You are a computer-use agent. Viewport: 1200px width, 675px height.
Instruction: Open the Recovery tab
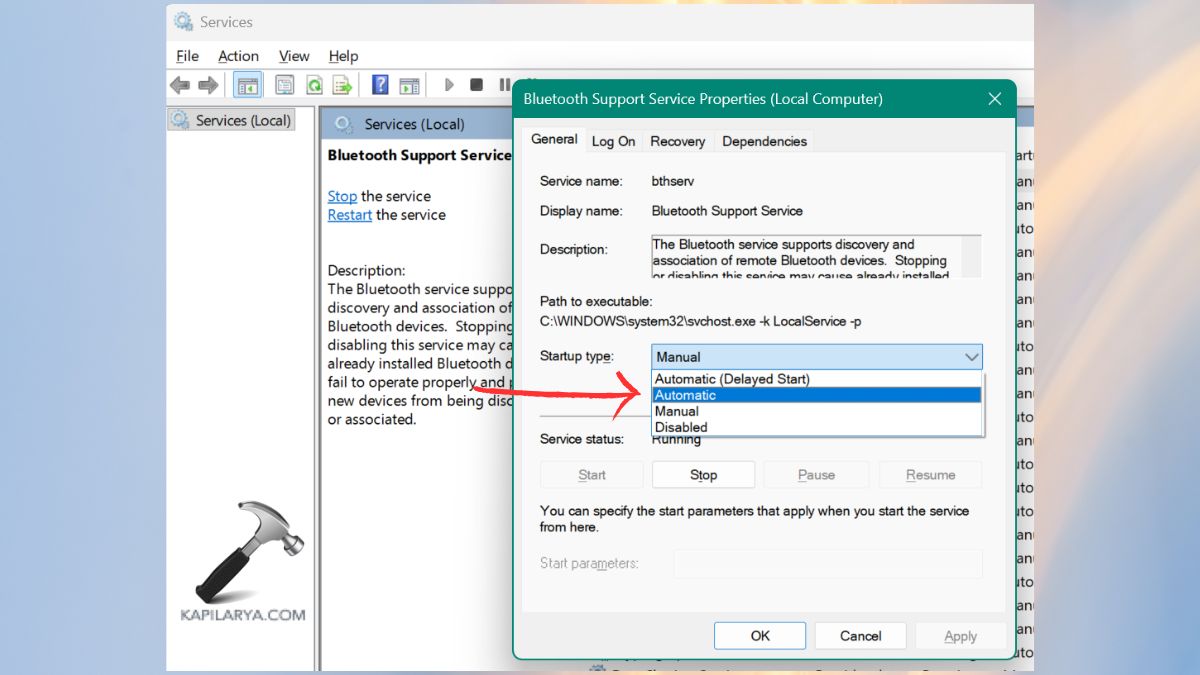[x=677, y=141]
